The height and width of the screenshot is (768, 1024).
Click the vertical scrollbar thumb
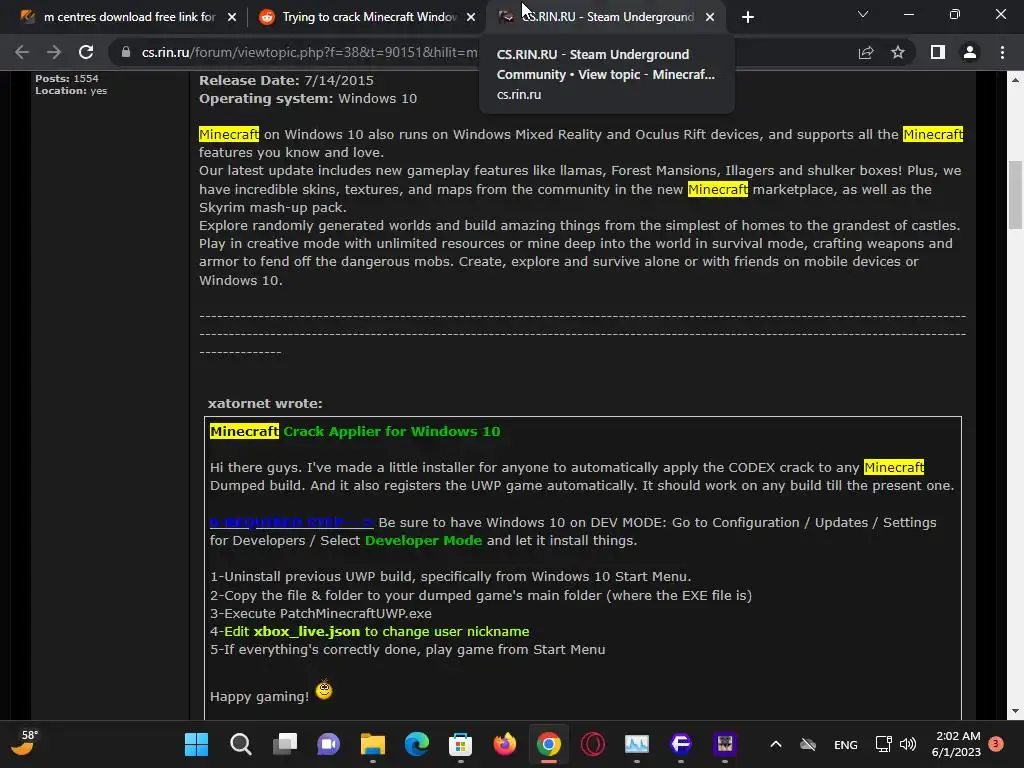click(x=1015, y=195)
